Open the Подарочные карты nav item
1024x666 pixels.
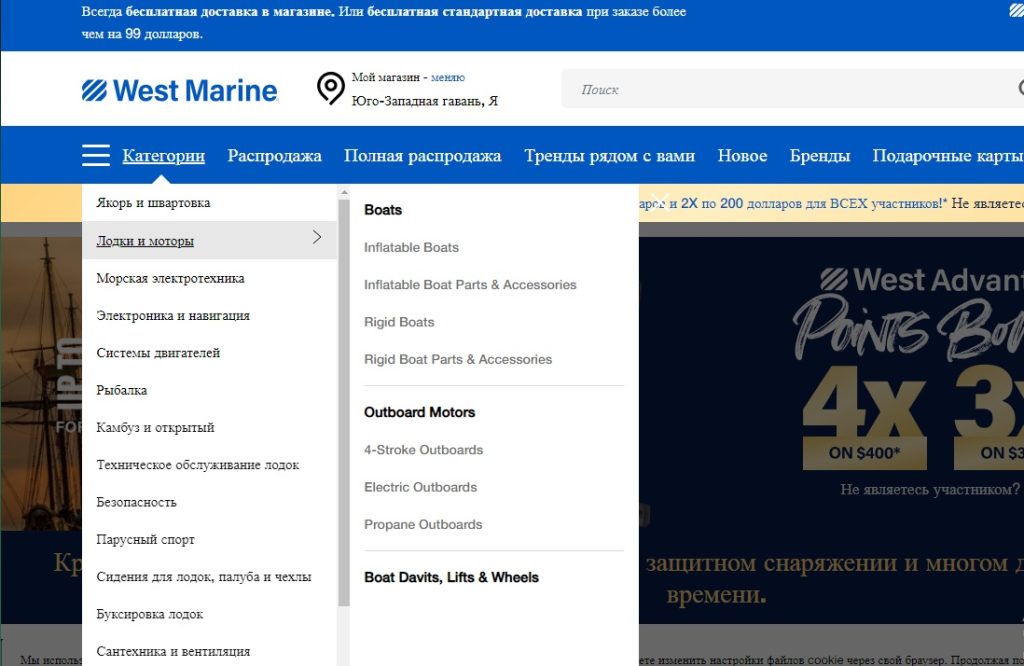948,155
